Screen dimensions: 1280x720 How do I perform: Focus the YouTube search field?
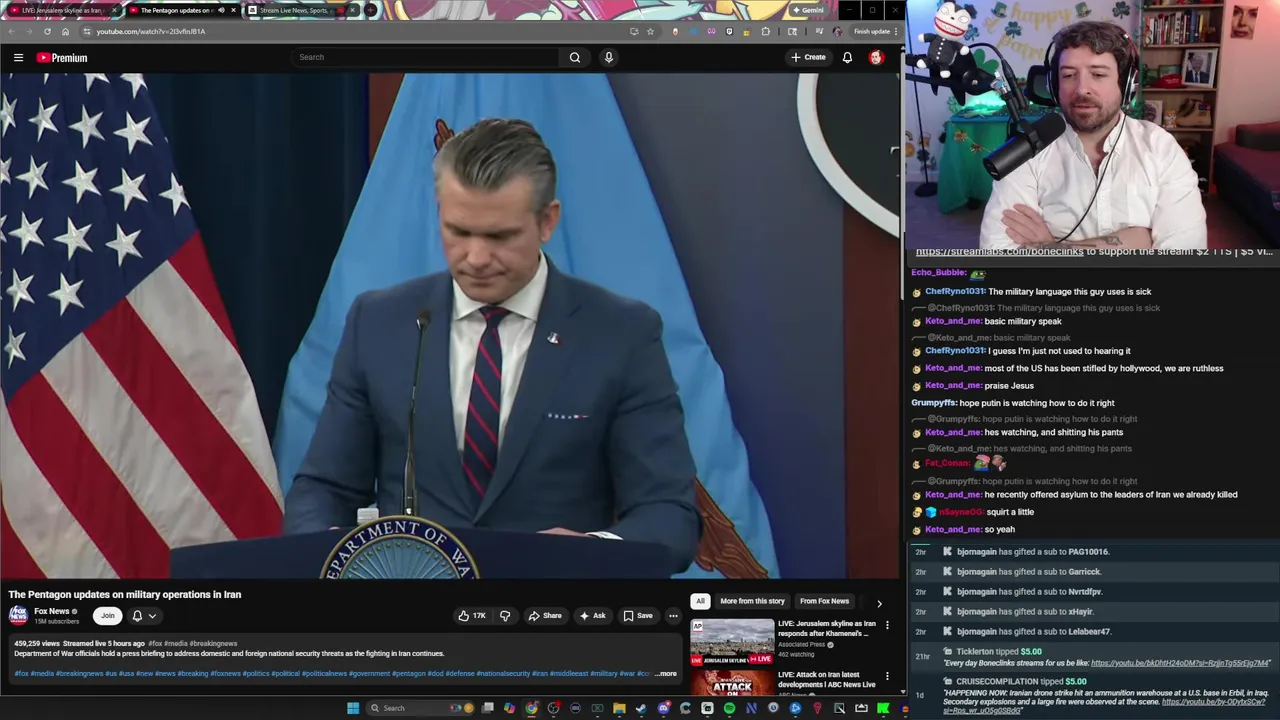(425, 57)
